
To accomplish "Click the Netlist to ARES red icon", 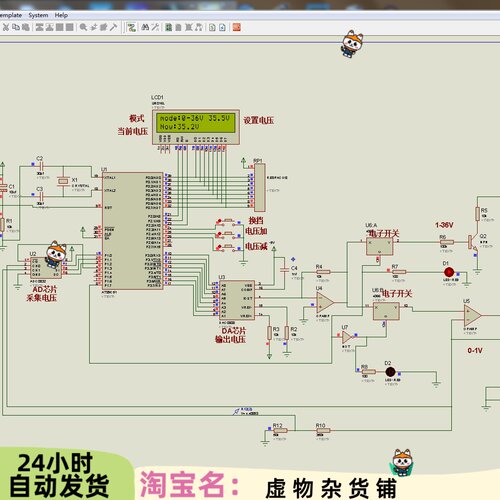I will tap(237, 27).
